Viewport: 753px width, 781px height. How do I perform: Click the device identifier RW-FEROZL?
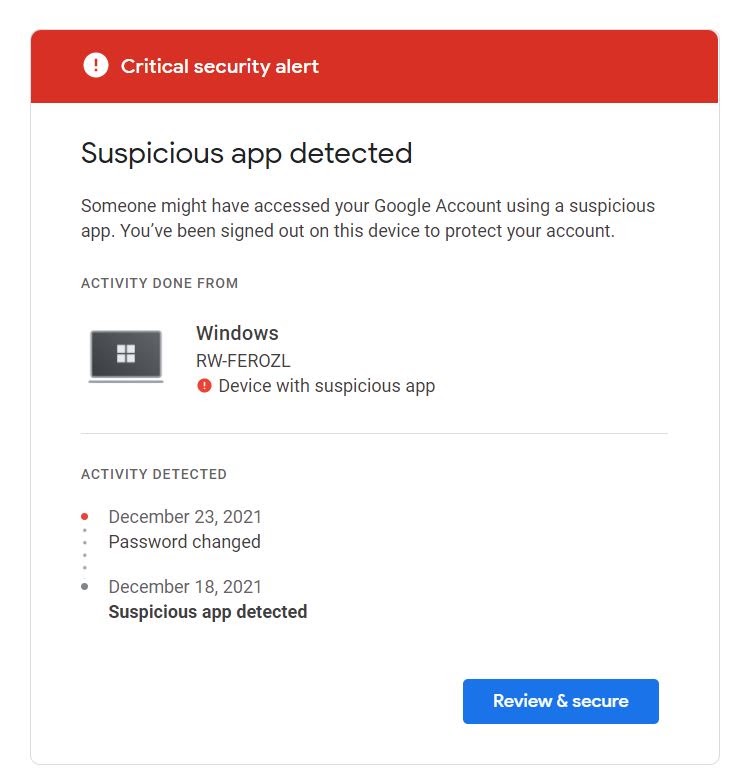click(x=243, y=361)
